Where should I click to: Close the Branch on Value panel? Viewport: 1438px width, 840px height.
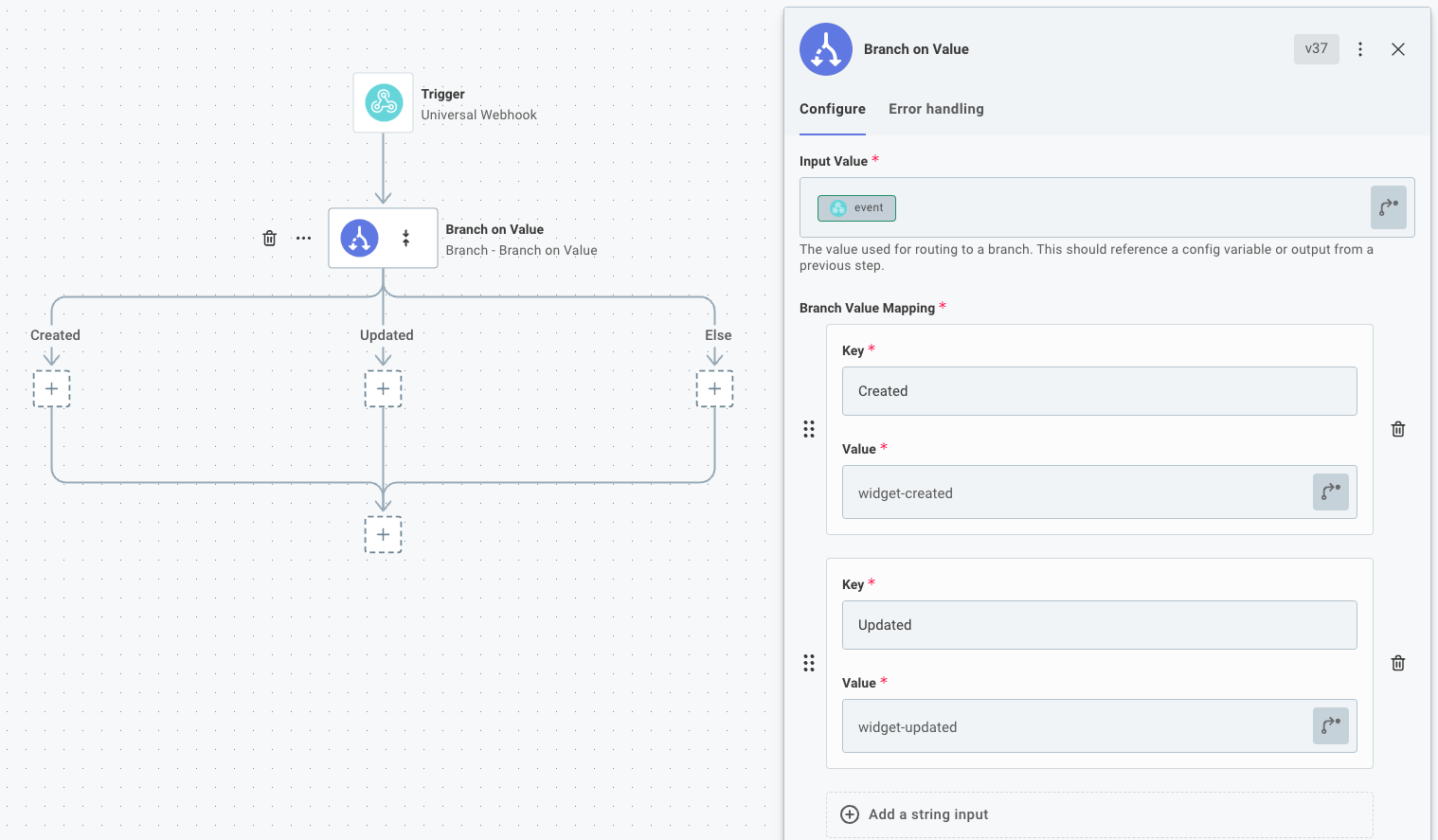(1397, 49)
